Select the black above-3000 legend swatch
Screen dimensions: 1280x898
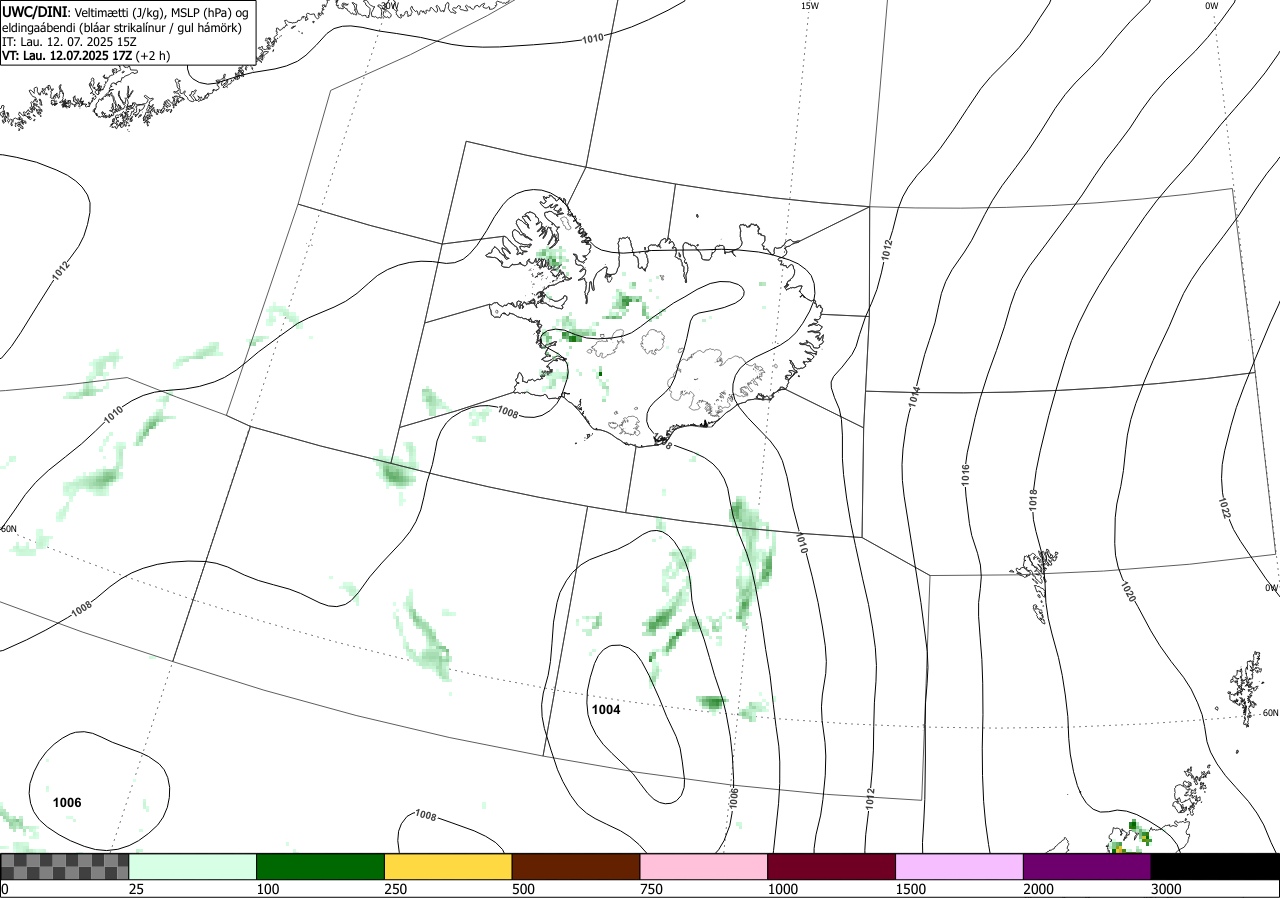[1215, 866]
